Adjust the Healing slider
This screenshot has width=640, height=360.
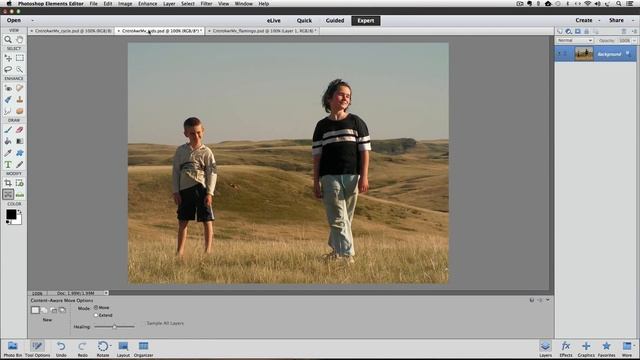point(114,327)
